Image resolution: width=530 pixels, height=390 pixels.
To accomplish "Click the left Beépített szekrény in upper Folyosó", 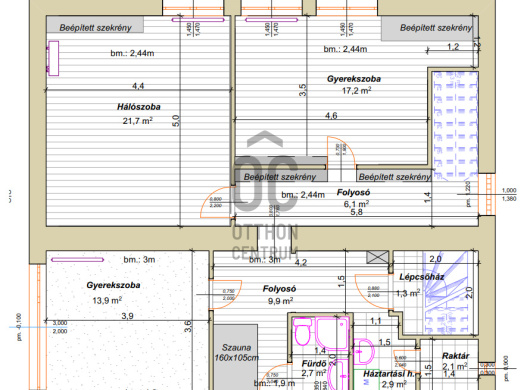I will coord(280,177).
